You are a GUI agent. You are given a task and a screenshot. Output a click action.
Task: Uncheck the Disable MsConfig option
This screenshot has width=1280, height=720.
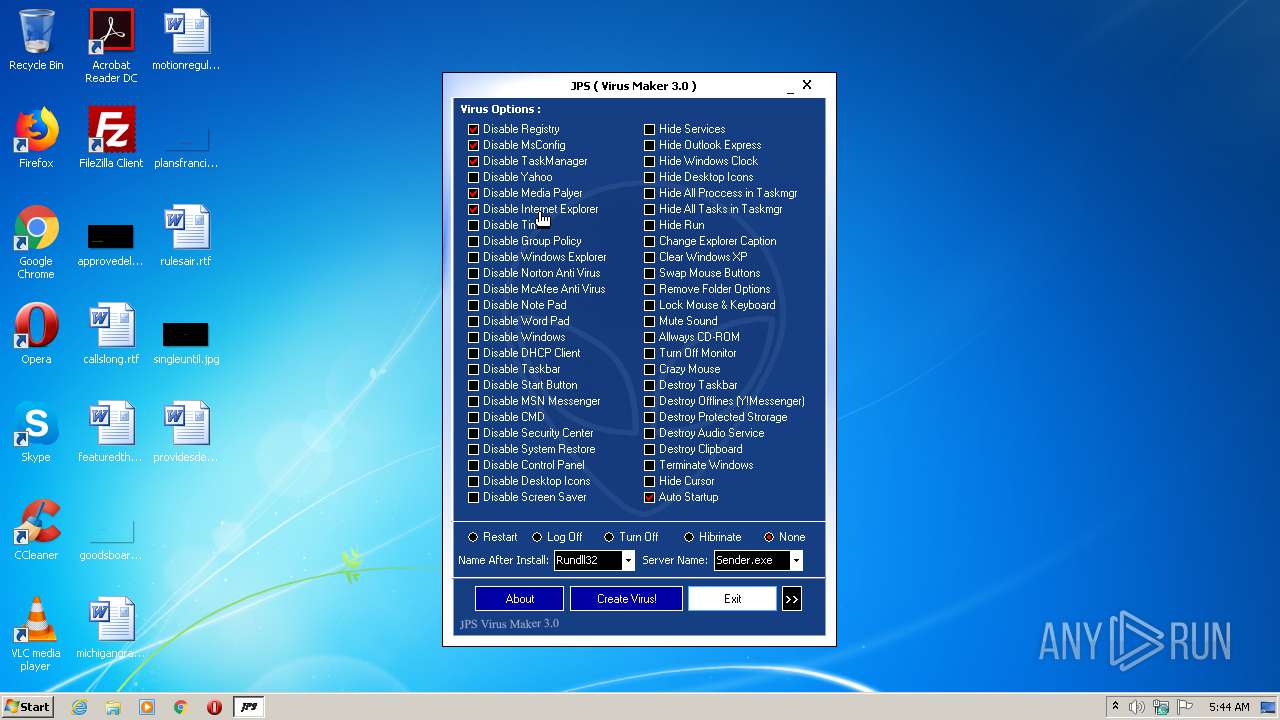coord(474,145)
